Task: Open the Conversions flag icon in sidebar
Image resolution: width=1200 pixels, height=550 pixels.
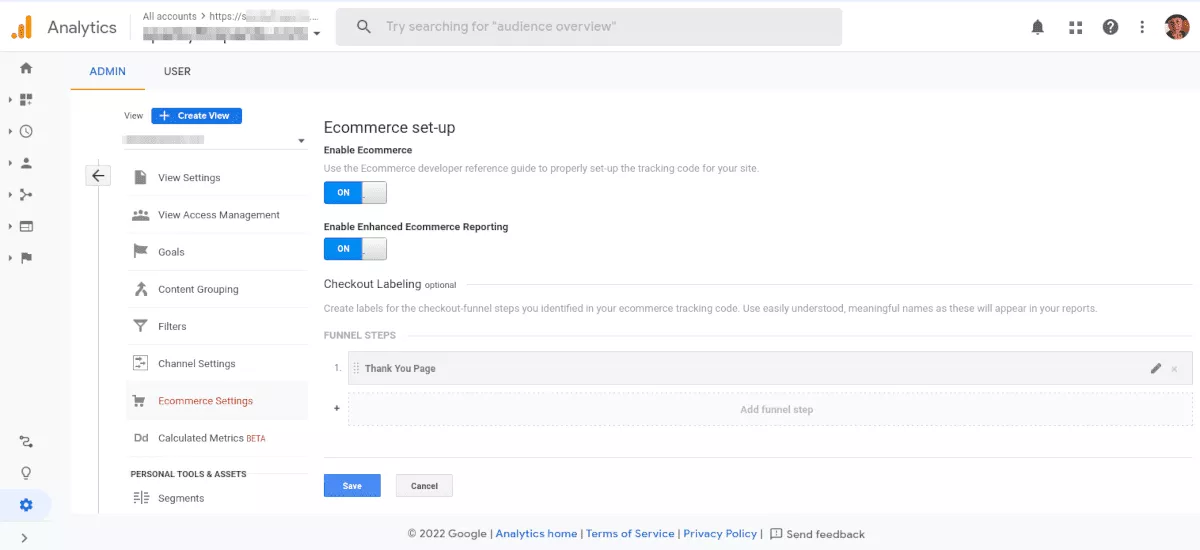Action: pos(26,258)
